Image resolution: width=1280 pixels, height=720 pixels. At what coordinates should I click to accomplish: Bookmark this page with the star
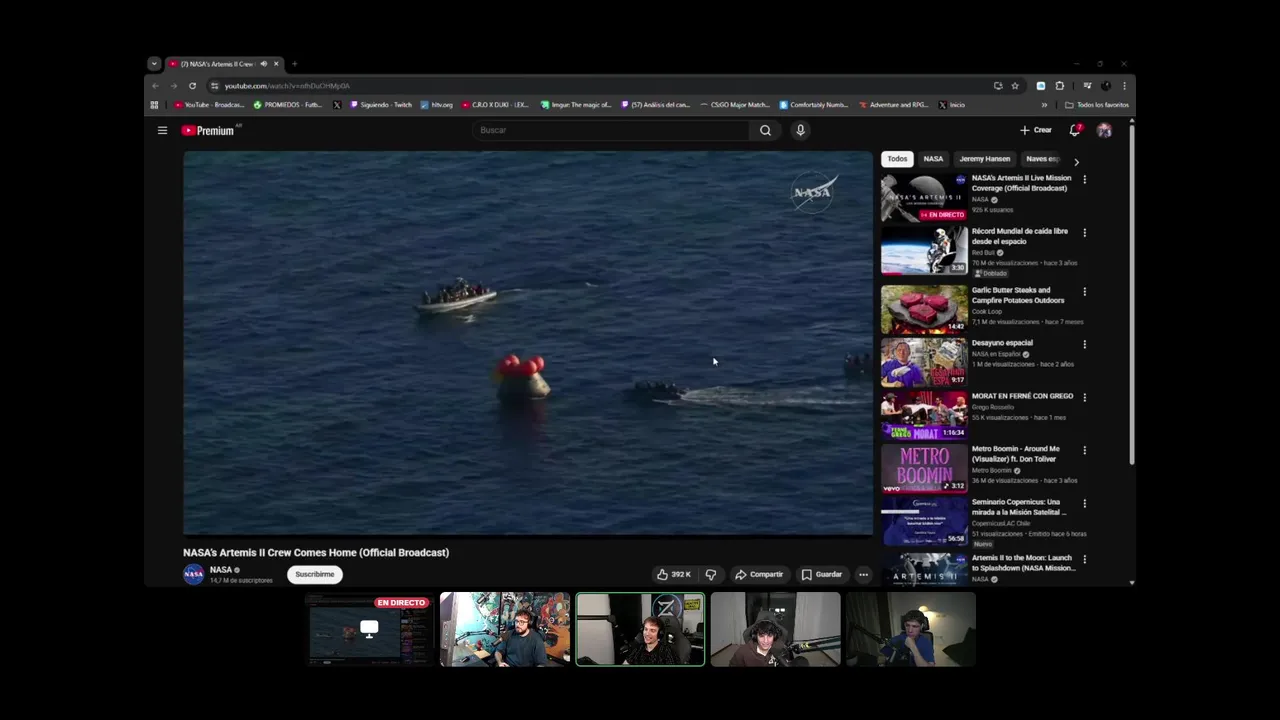click(1015, 86)
